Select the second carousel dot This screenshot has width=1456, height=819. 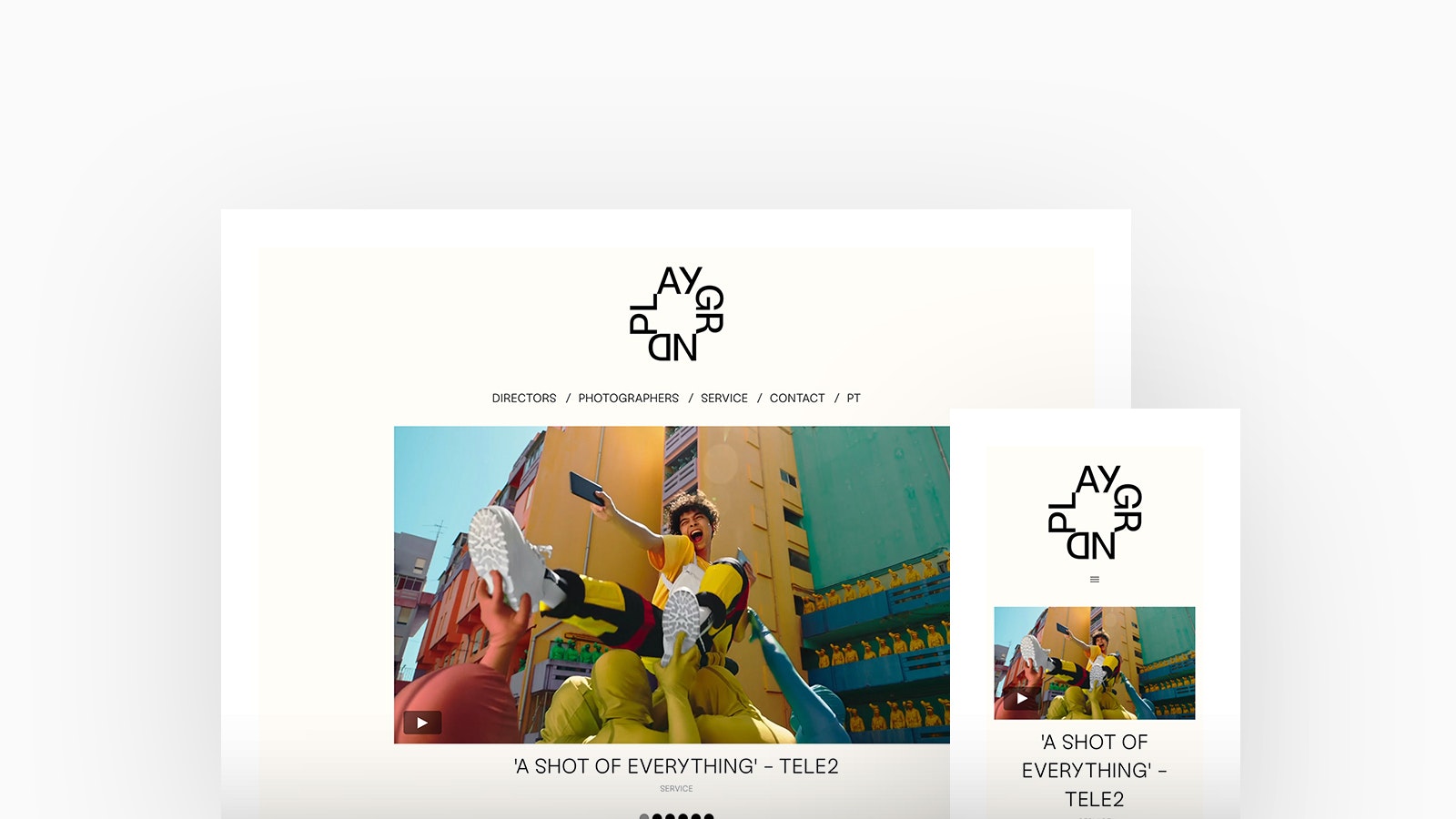point(657,816)
